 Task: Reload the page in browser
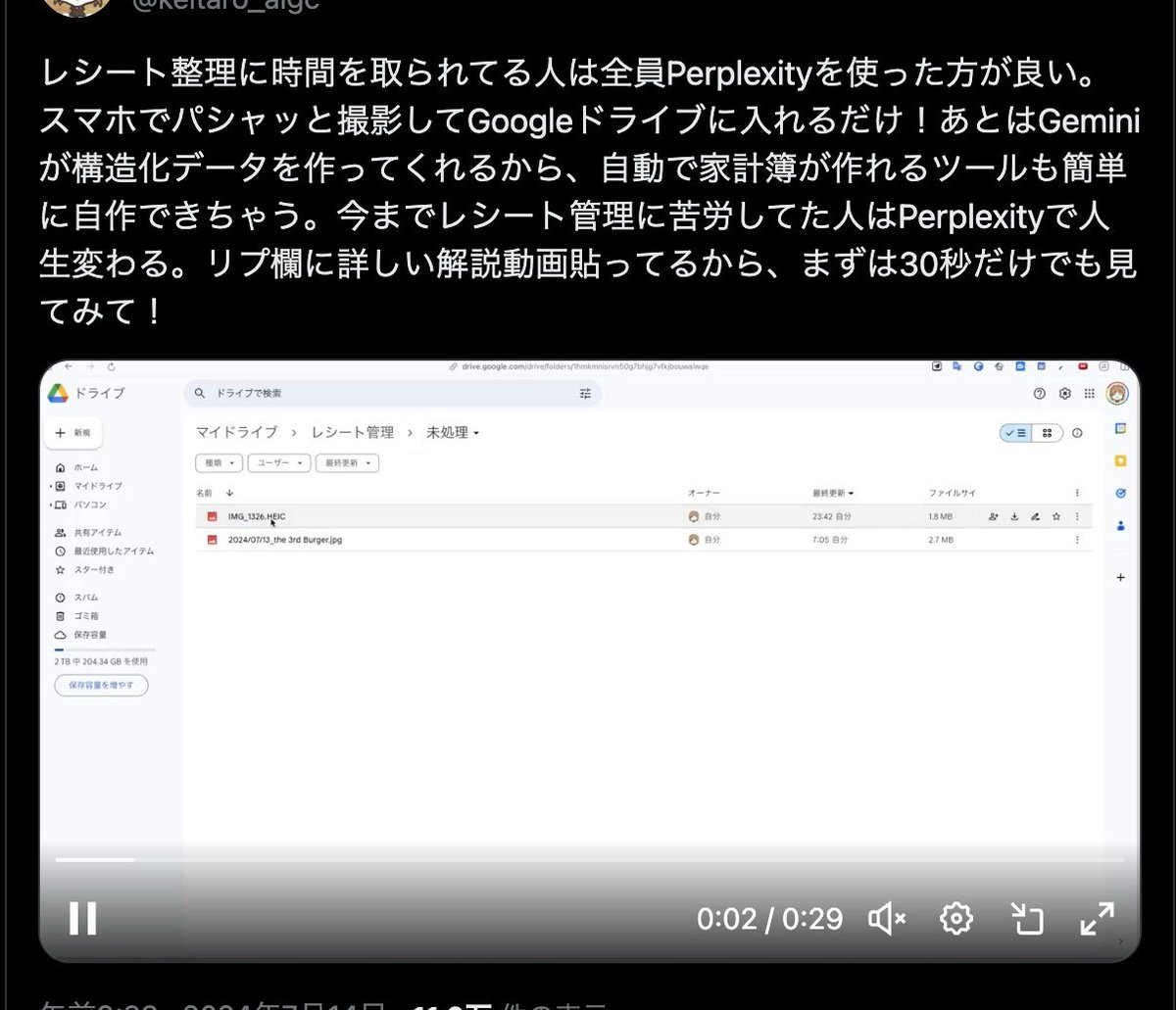[111, 366]
